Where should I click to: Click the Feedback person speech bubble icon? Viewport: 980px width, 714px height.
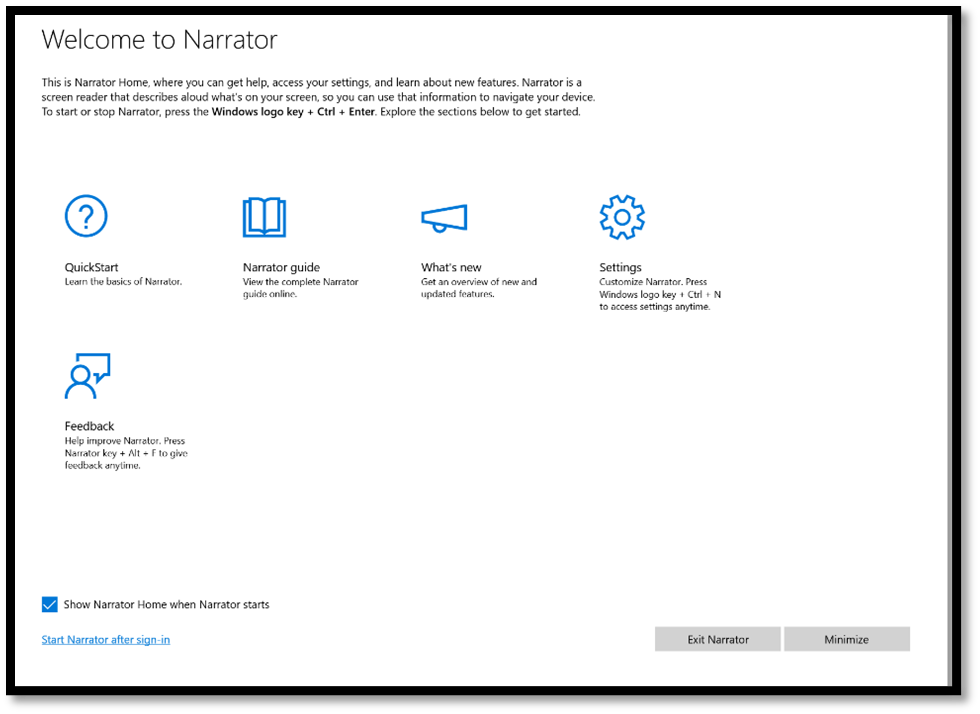click(87, 376)
